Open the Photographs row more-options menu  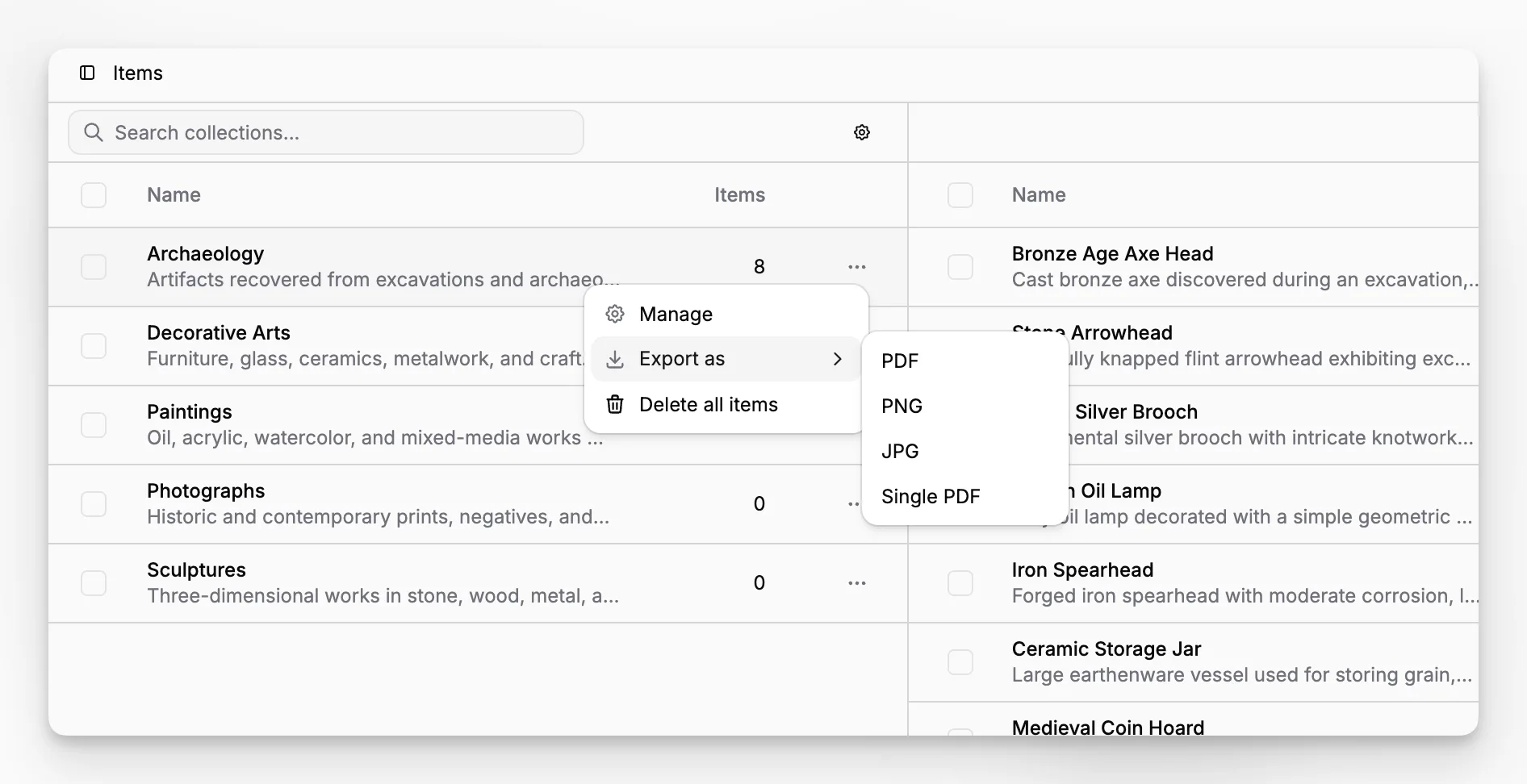point(854,503)
